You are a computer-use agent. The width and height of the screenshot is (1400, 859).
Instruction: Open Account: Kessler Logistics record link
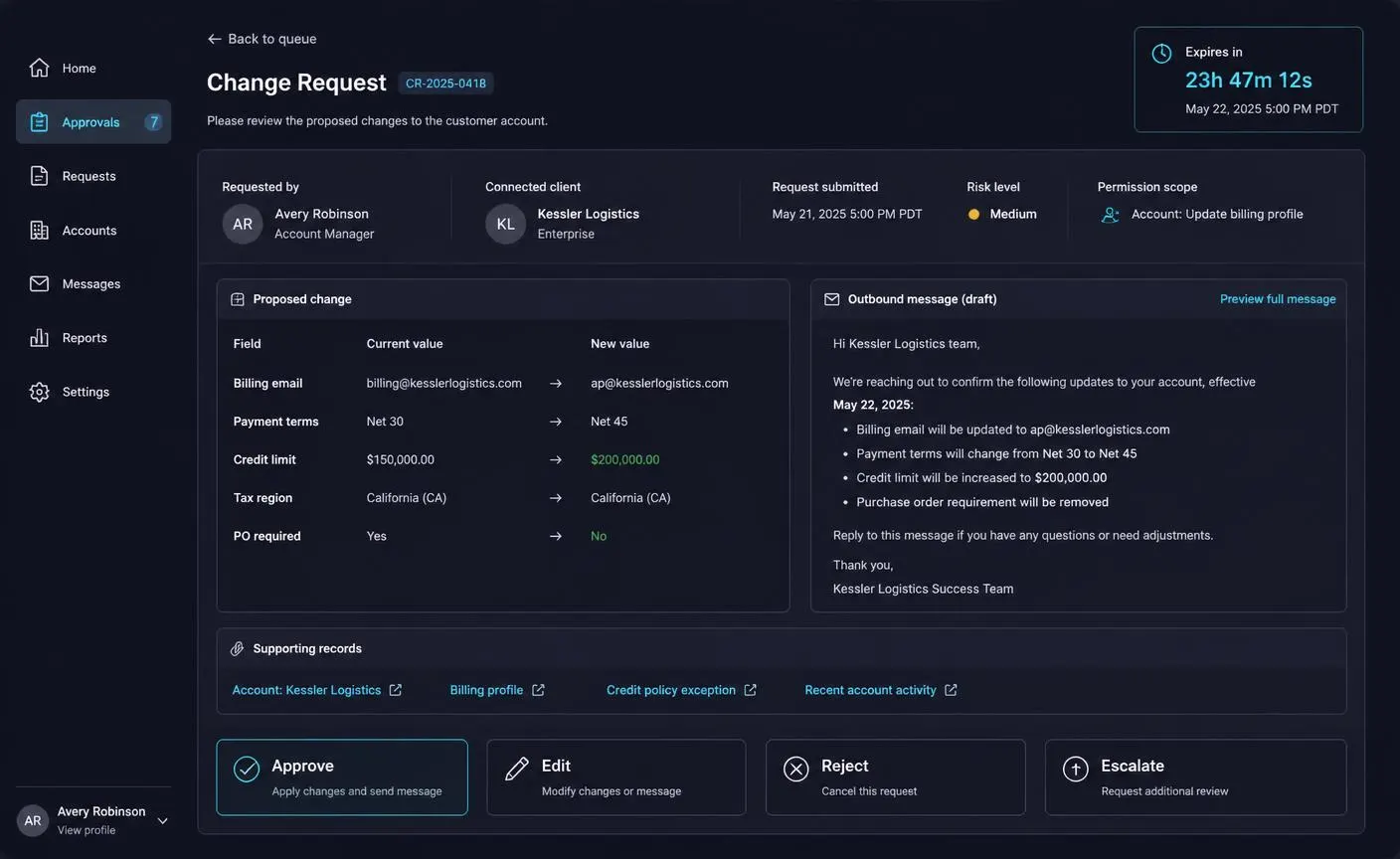(x=306, y=690)
